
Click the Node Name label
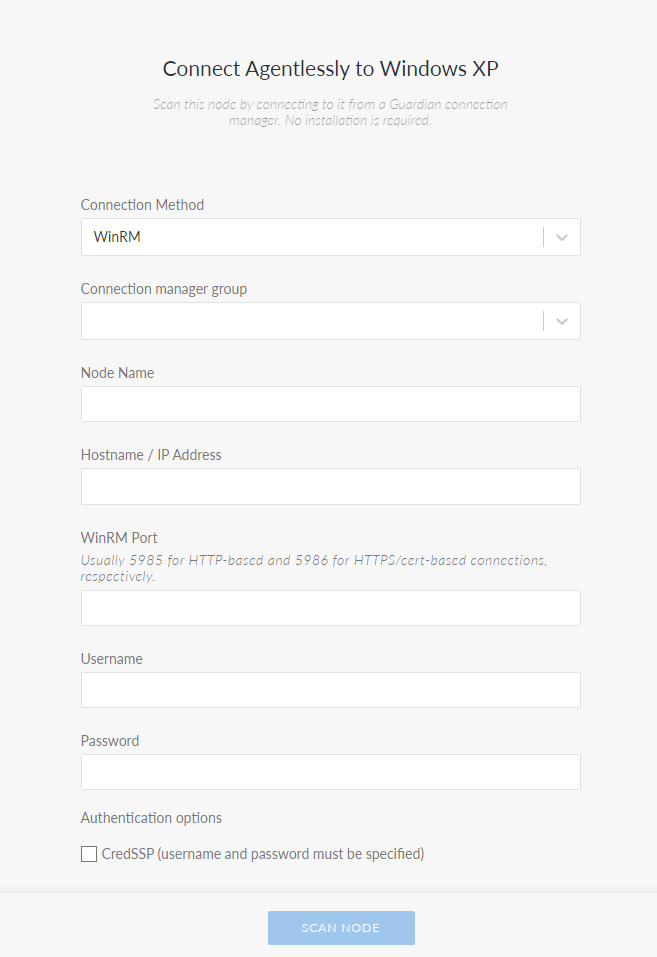click(117, 373)
